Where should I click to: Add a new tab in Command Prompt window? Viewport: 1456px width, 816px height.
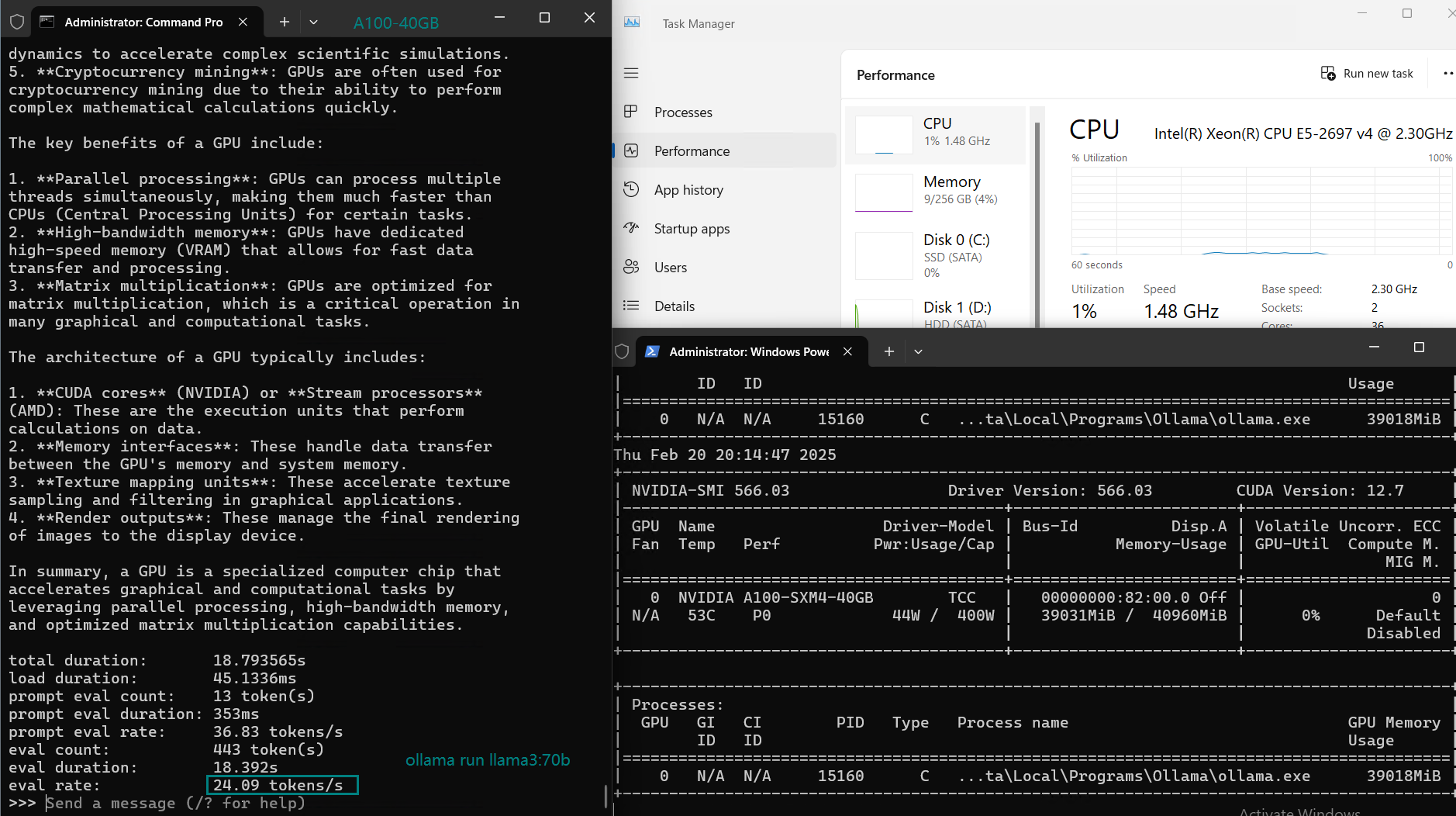(x=284, y=22)
